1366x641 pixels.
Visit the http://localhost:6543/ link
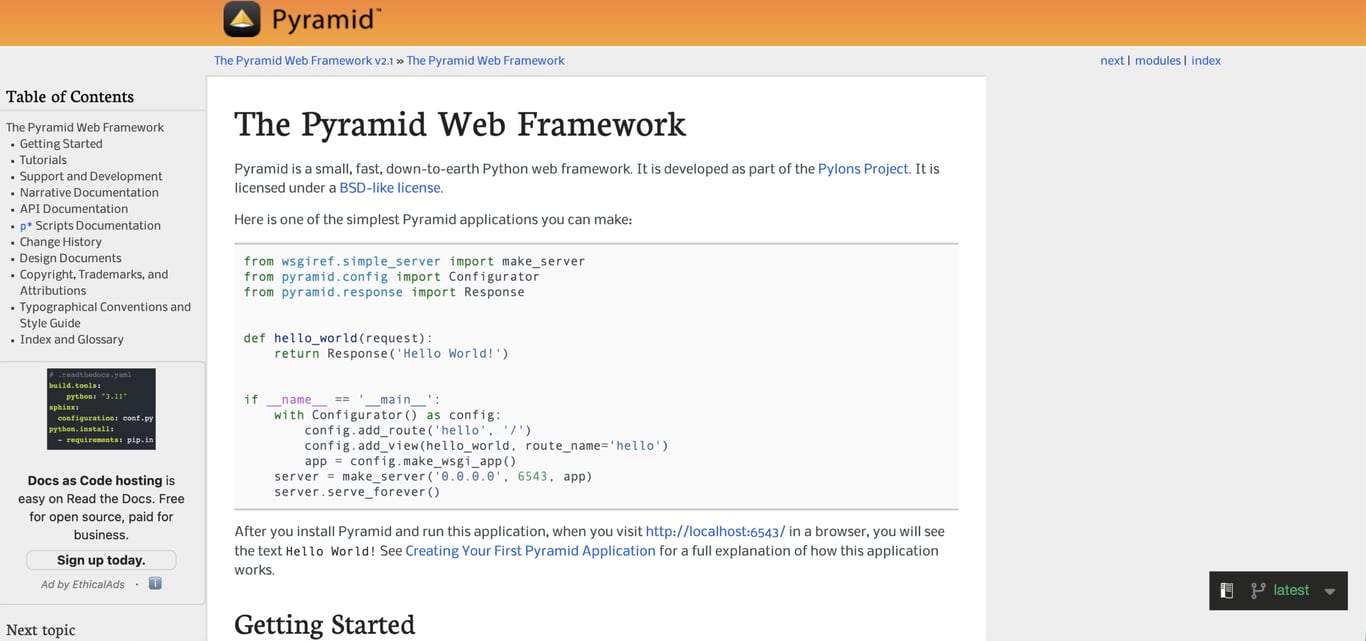point(715,532)
